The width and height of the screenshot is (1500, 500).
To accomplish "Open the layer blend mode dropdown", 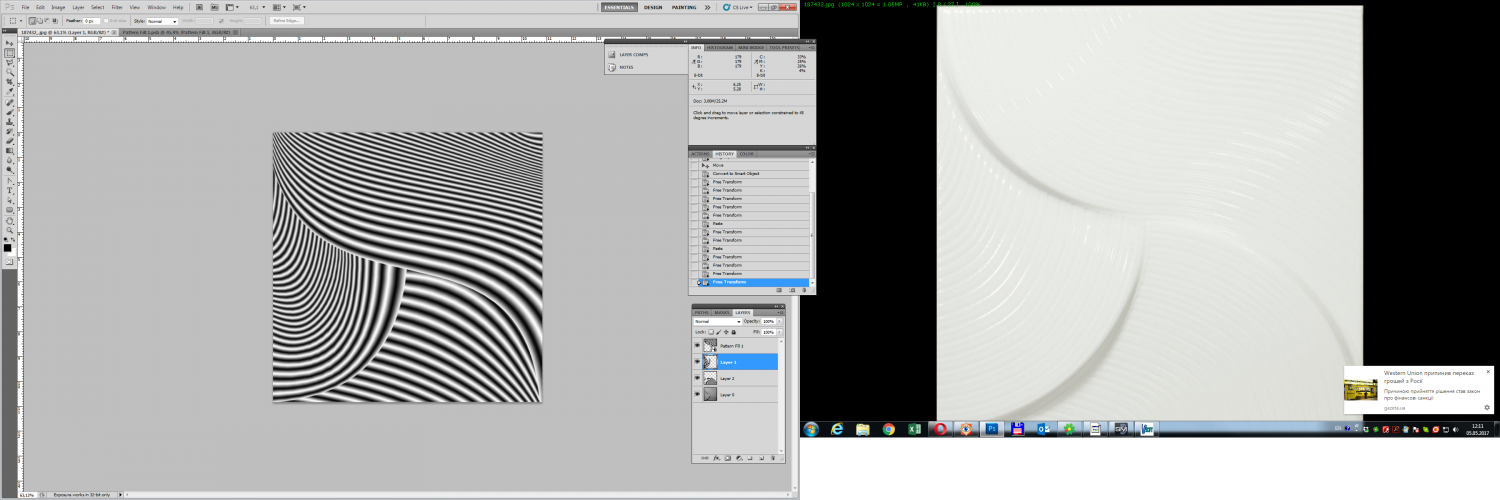I will 718,321.
